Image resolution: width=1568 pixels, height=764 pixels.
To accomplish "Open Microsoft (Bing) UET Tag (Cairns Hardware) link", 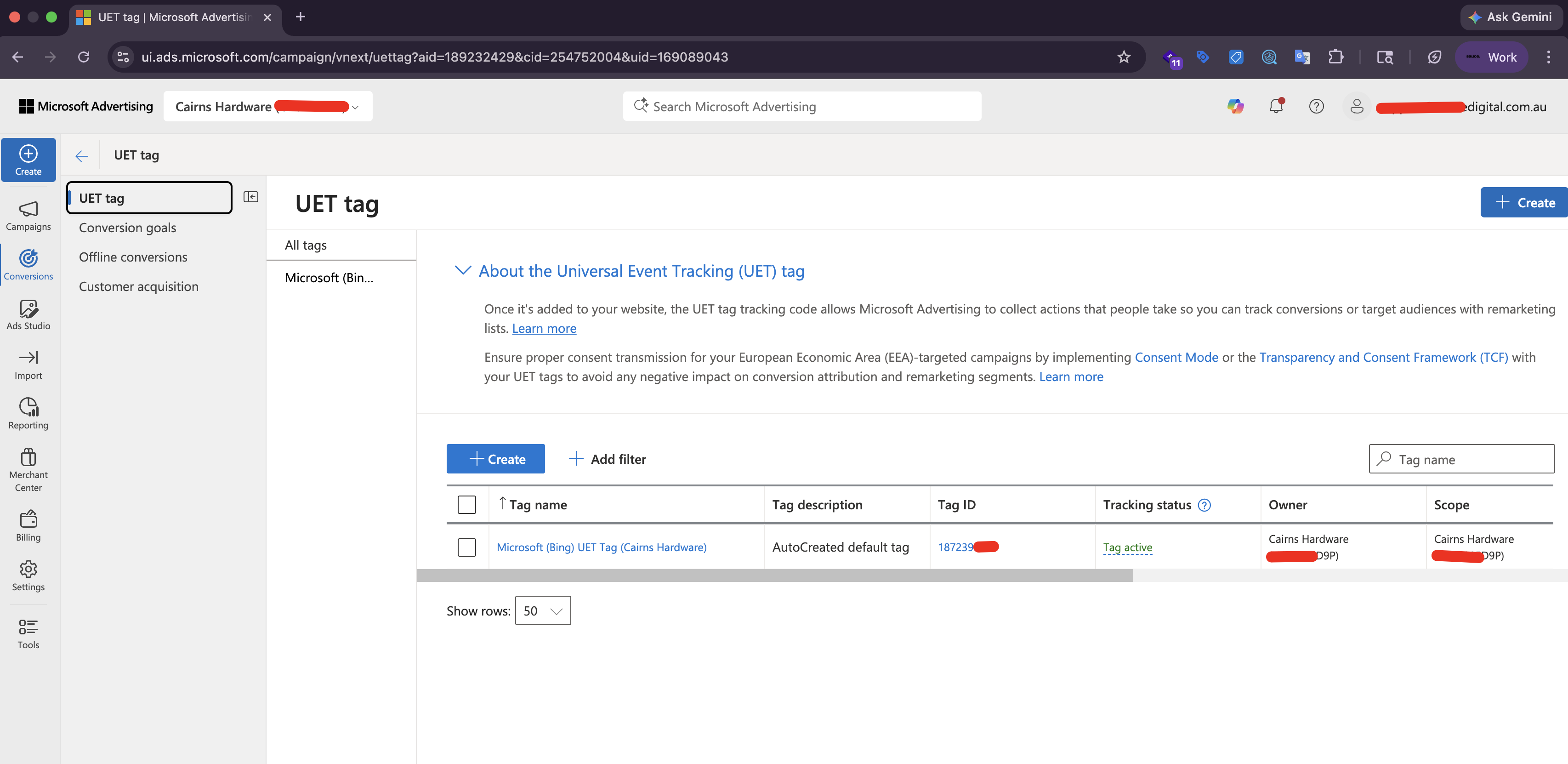I will [602, 547].
